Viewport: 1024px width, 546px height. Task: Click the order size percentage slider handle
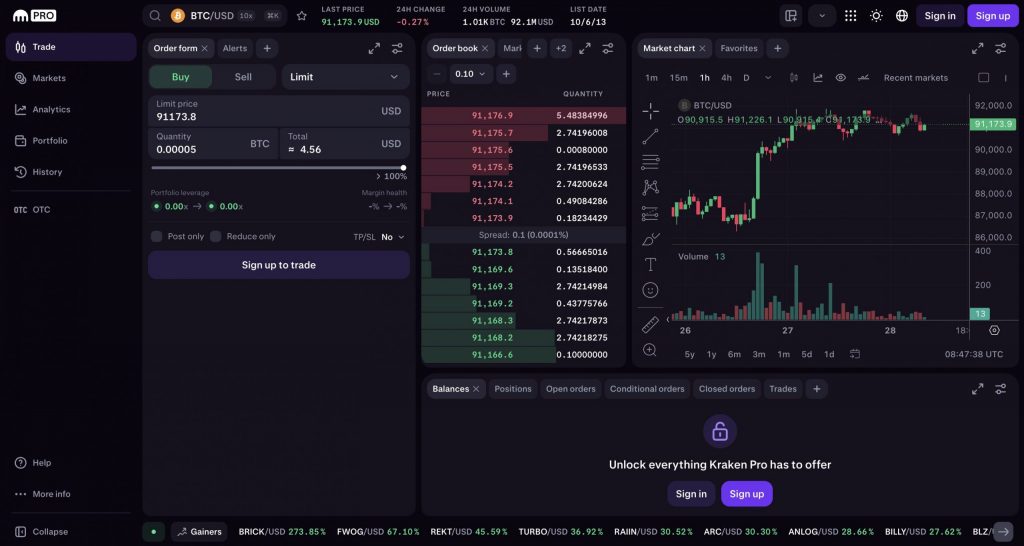(x=404, y=168)
